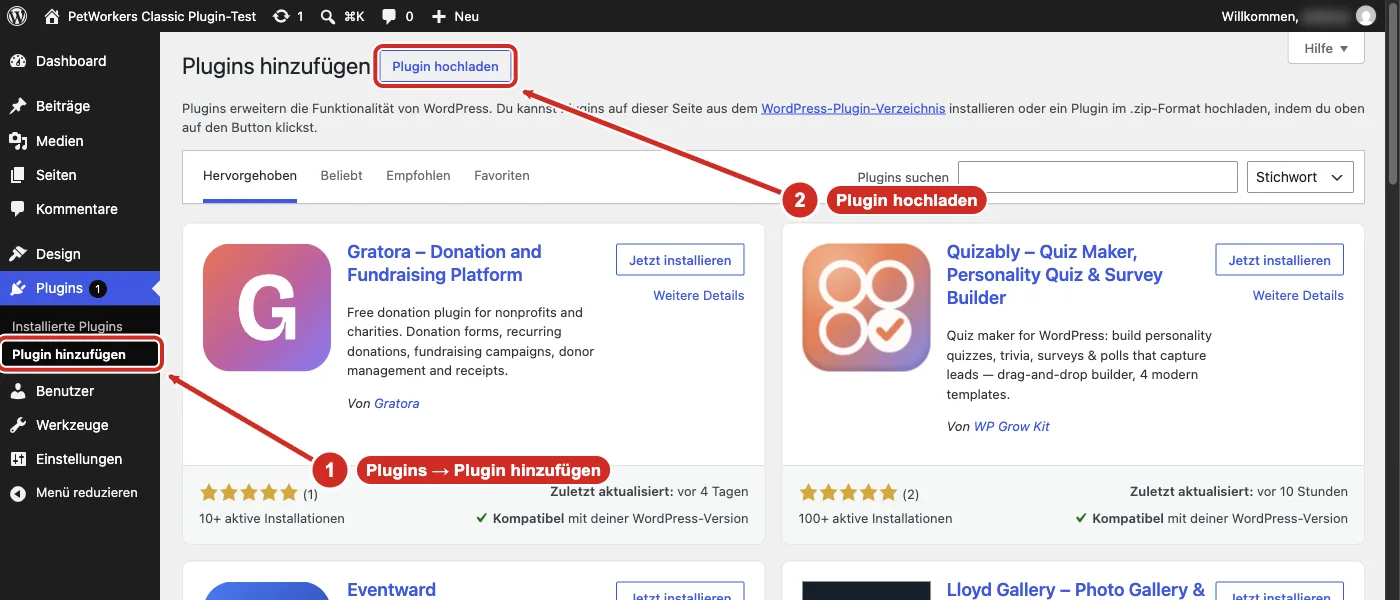This screenshot has height=600, width=1400.
Task: Switch to the Hervorgehoben tab
Action: (250, 176)
